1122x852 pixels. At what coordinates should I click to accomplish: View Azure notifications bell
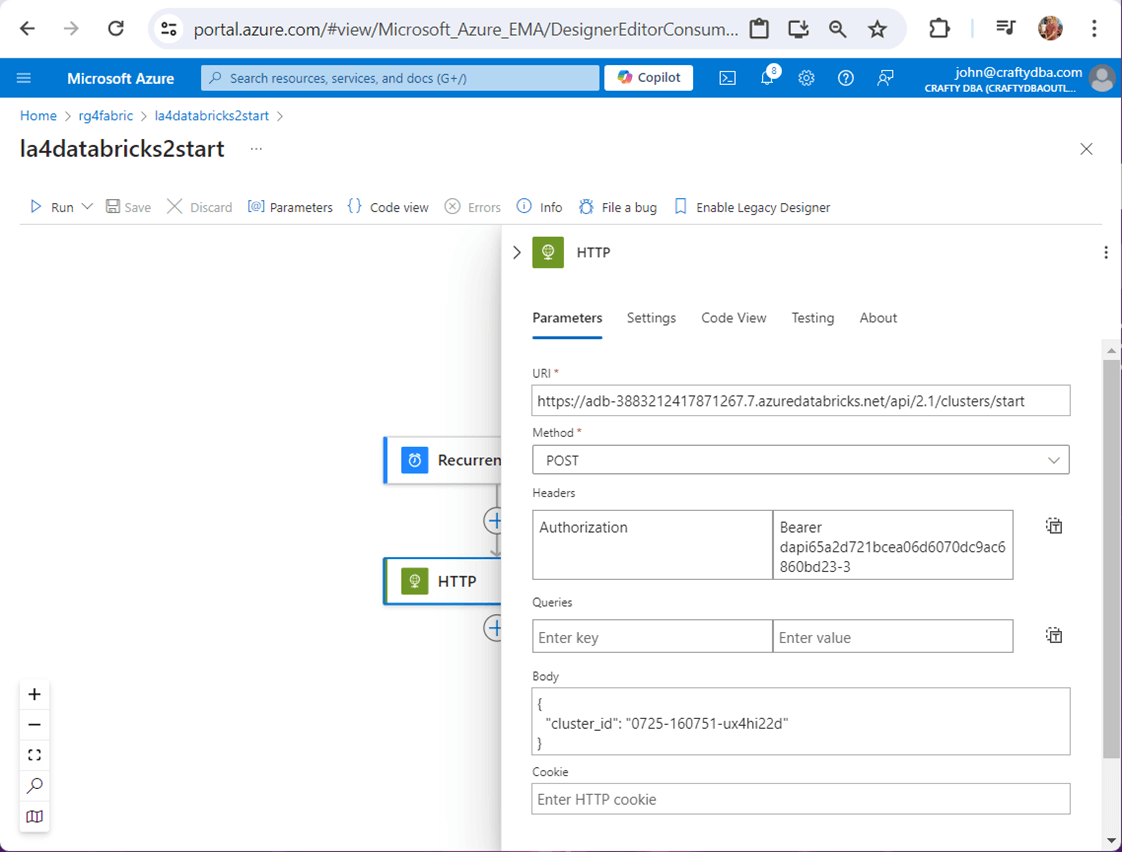click(767, 77)
